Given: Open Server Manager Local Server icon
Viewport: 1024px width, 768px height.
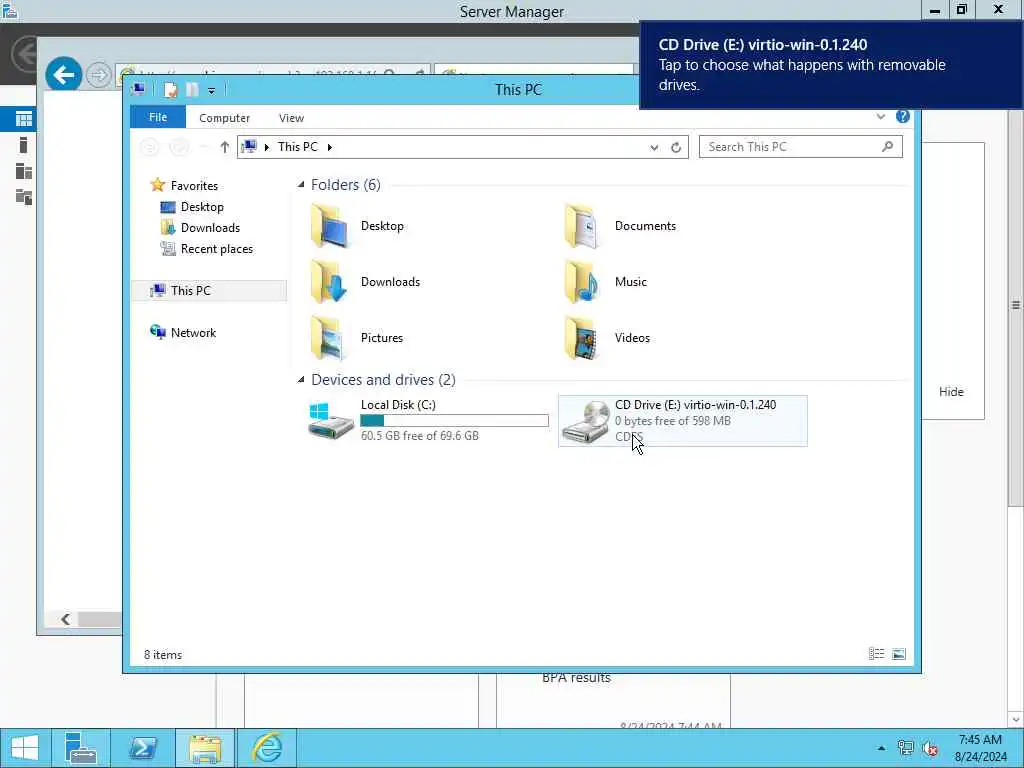Looking at the screenshot, I should pyautogui.click(x=24, y=145).
